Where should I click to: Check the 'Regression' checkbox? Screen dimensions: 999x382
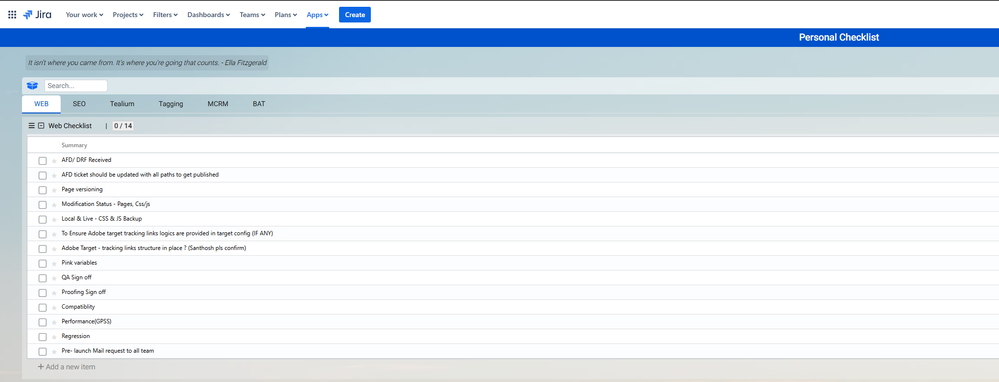coord(43,336)
